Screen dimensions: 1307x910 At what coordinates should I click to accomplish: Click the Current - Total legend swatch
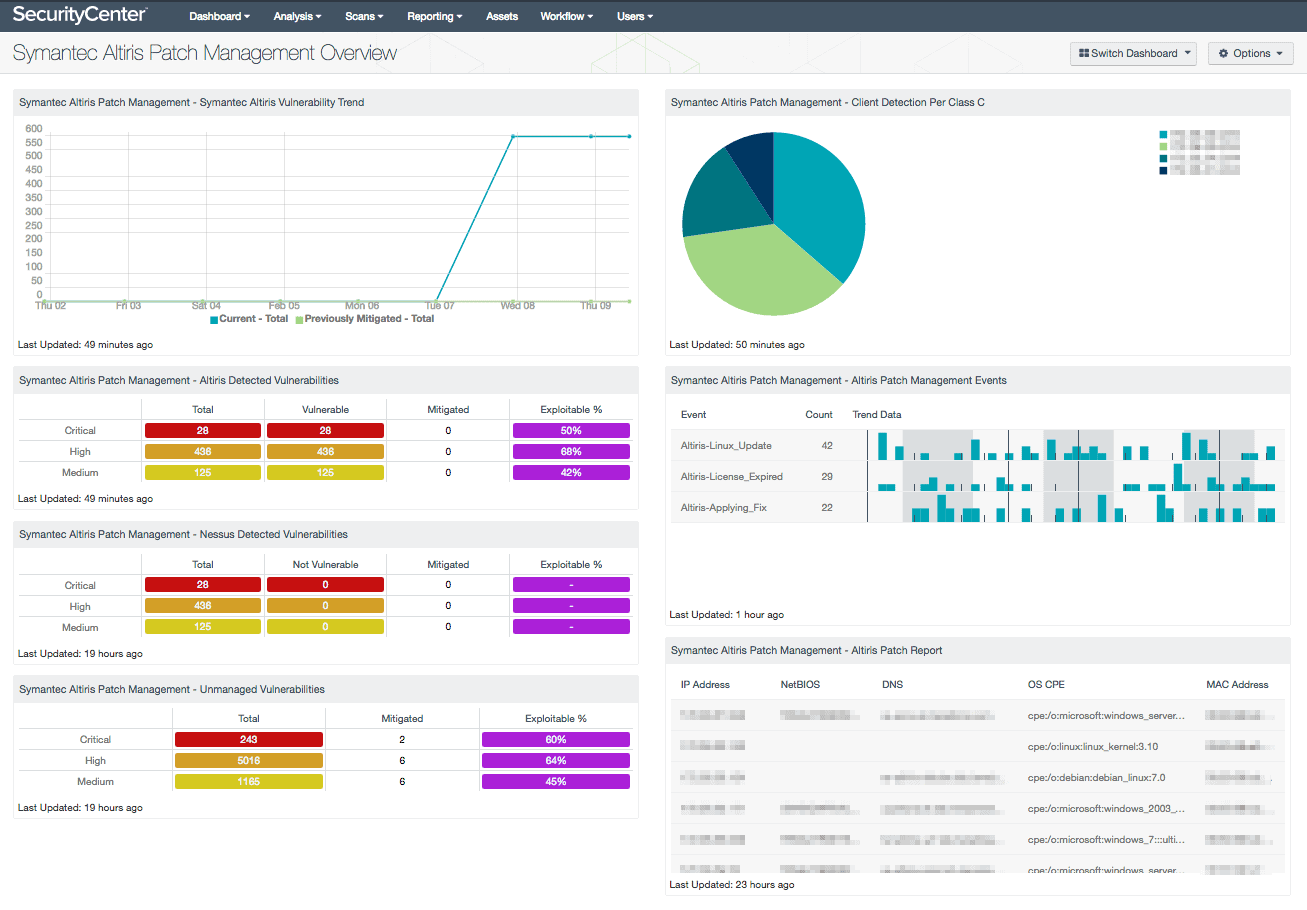point(214,320)
